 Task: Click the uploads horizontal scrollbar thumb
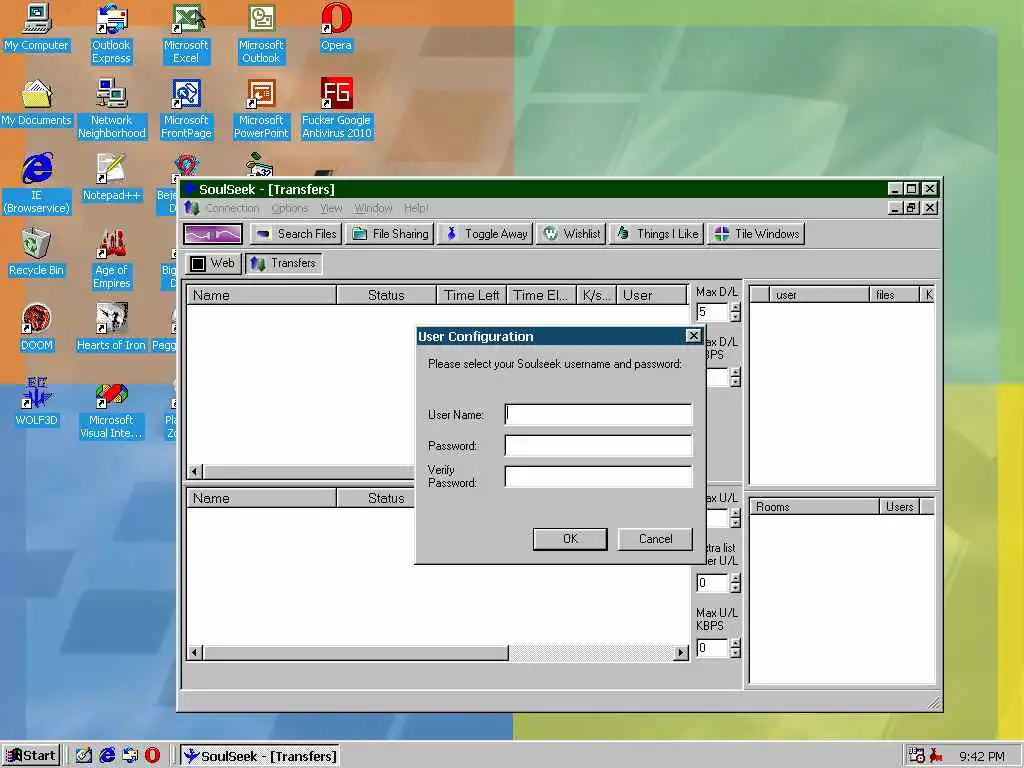pos(356,652)
